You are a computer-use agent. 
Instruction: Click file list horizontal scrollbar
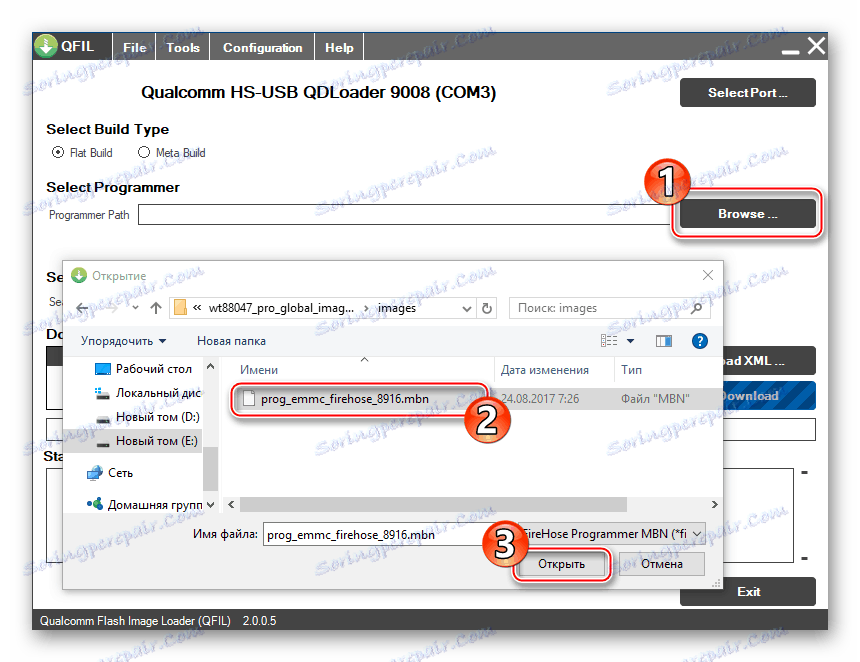[x=433, y=504]
